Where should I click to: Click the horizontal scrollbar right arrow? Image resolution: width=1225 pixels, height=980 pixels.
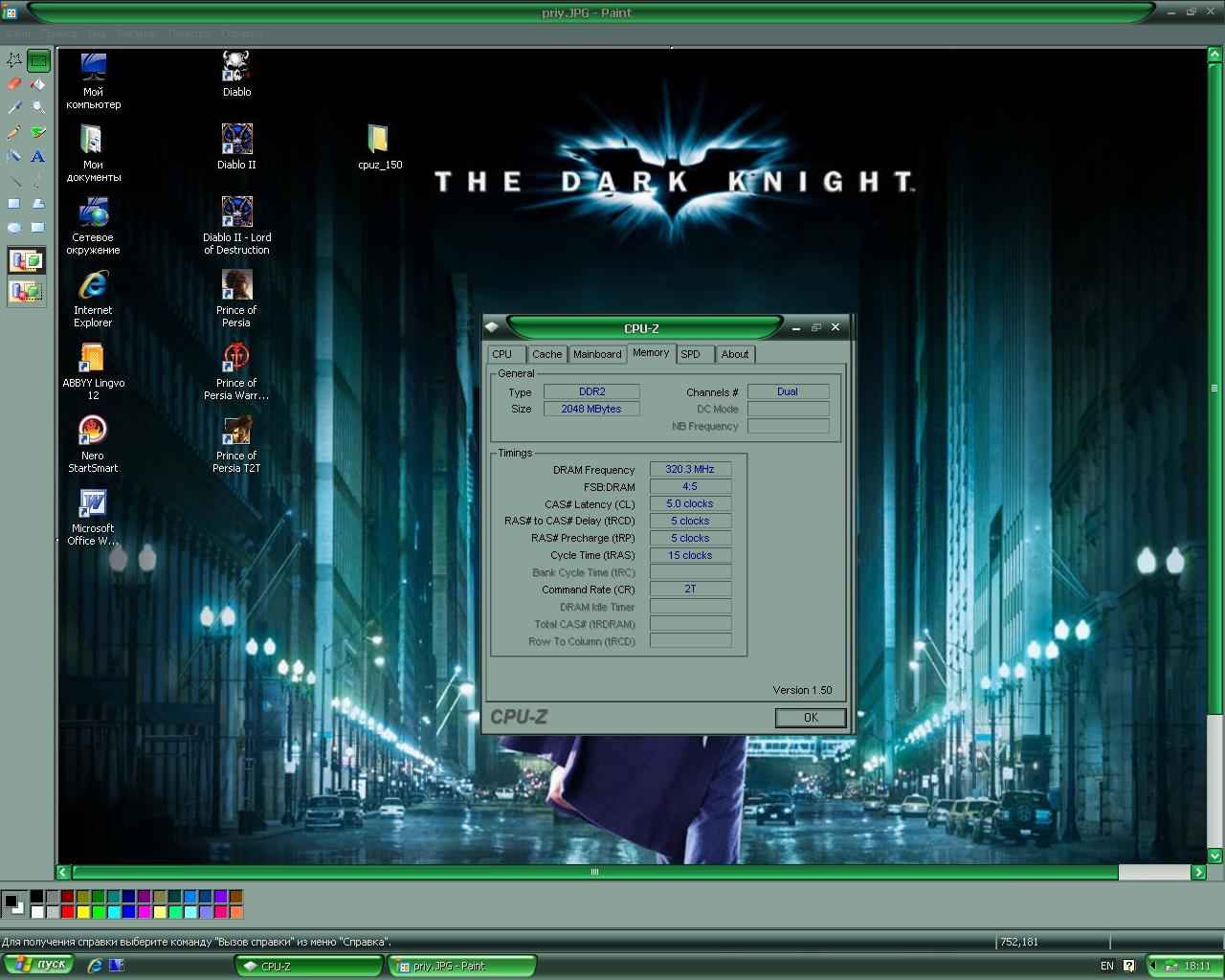1198,872
